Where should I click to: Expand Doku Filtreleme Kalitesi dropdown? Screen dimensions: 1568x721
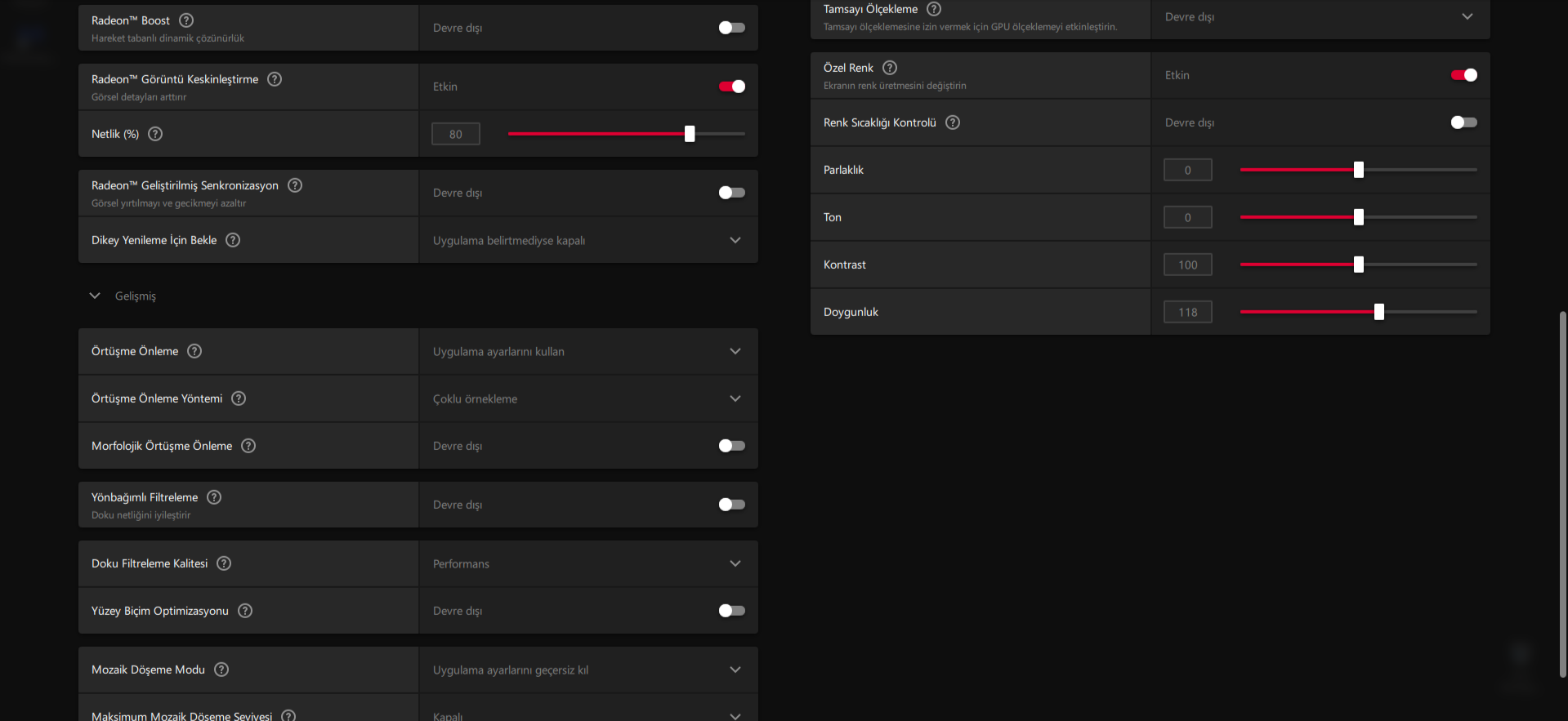point(735,563)
